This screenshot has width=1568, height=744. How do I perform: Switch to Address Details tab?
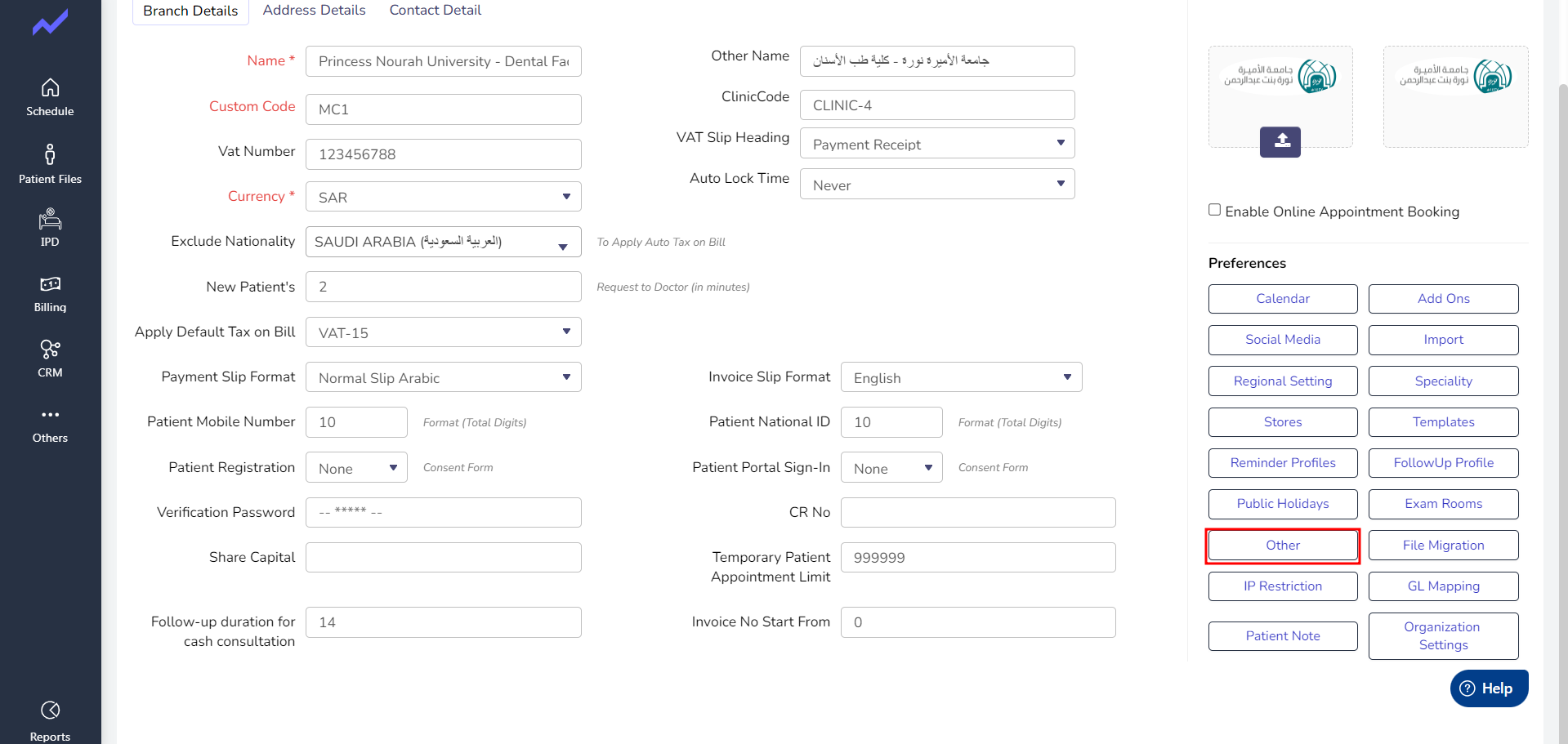click(314, 11)
